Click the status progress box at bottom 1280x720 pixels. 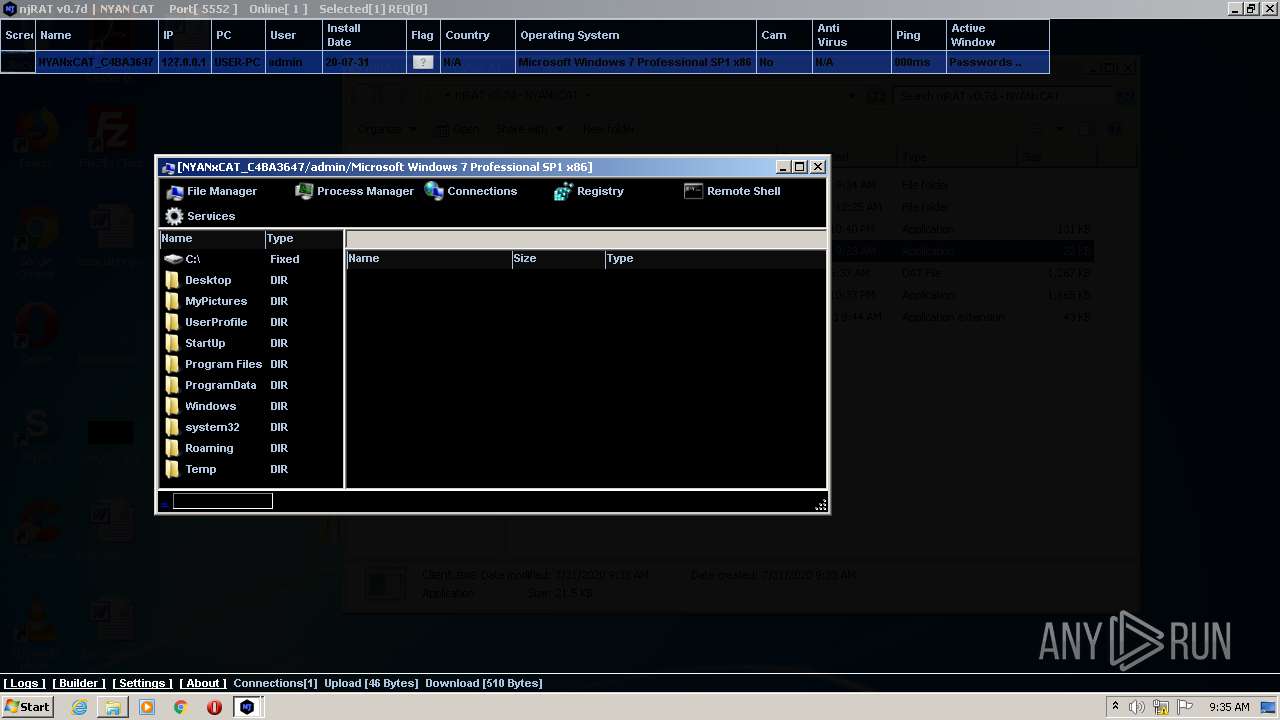point(222,501)
